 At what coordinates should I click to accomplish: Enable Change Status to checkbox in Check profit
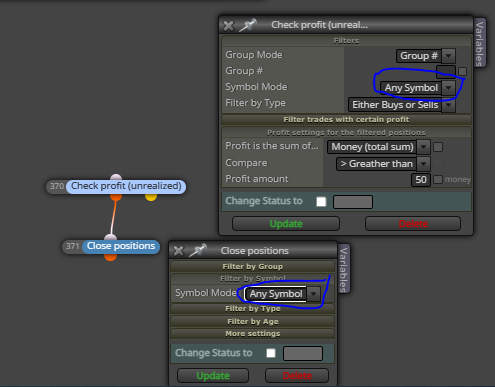coord(321,202)
